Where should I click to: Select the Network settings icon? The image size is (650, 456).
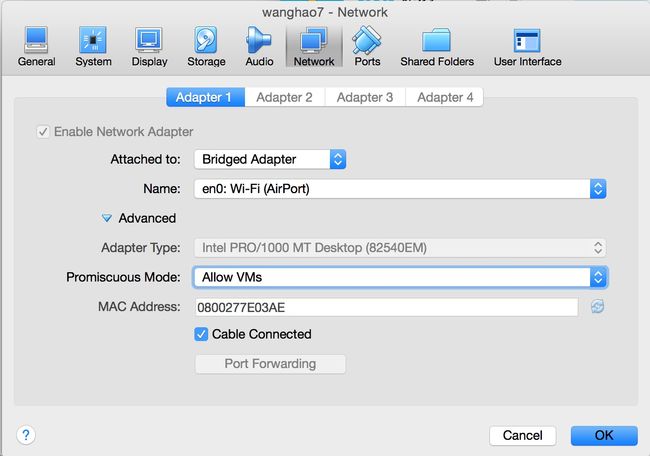click(314, 46)
